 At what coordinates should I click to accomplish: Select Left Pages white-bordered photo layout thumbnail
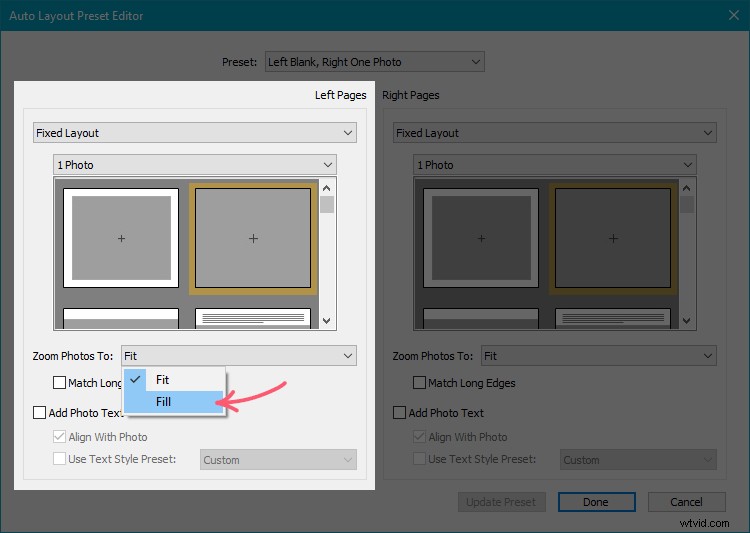(x=121, y=238)
